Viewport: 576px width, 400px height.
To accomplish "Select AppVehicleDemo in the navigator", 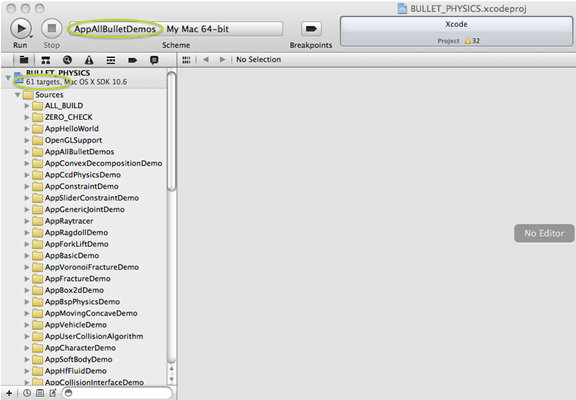I will click(76, 325).
